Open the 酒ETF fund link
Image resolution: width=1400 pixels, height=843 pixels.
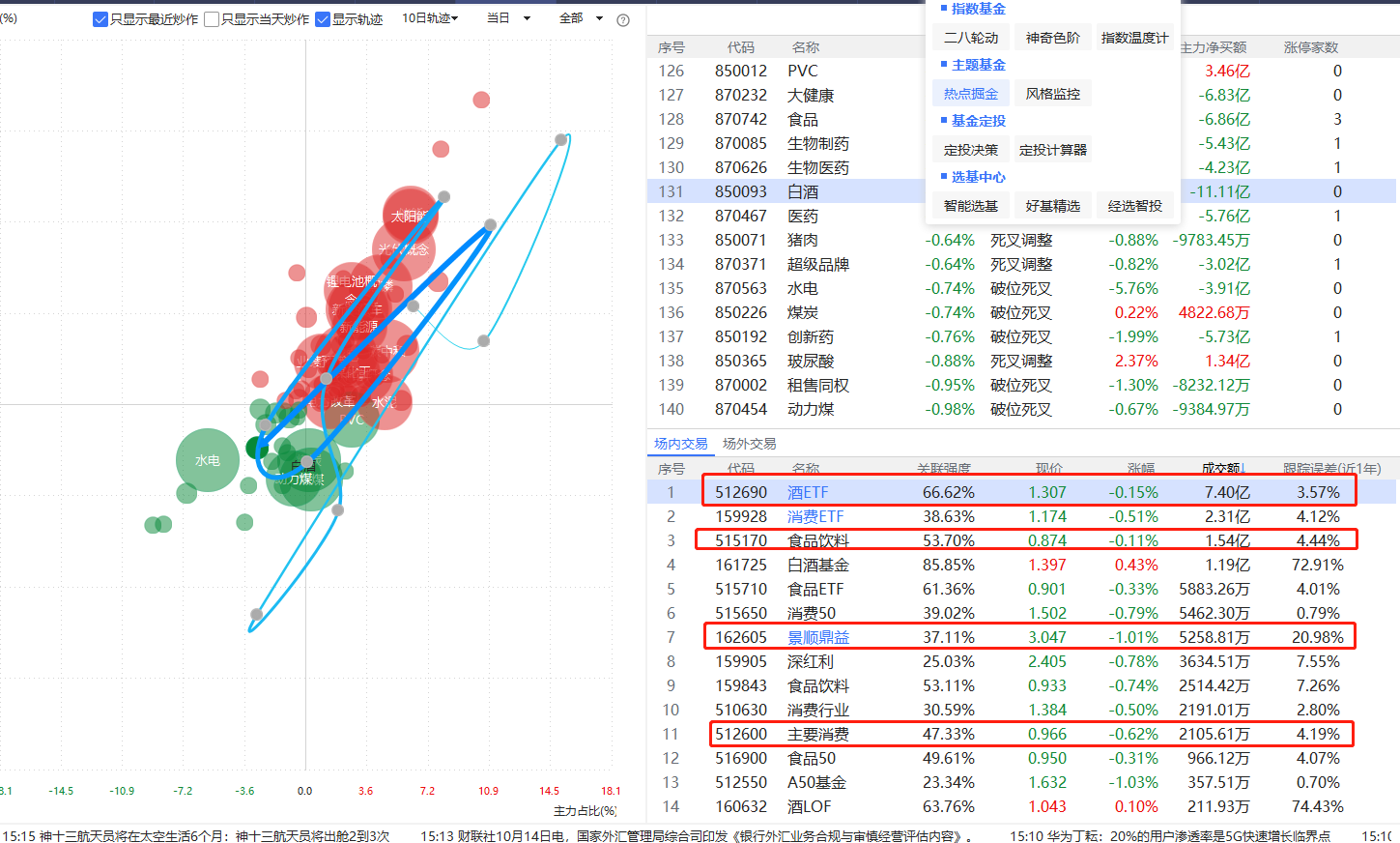807,492
